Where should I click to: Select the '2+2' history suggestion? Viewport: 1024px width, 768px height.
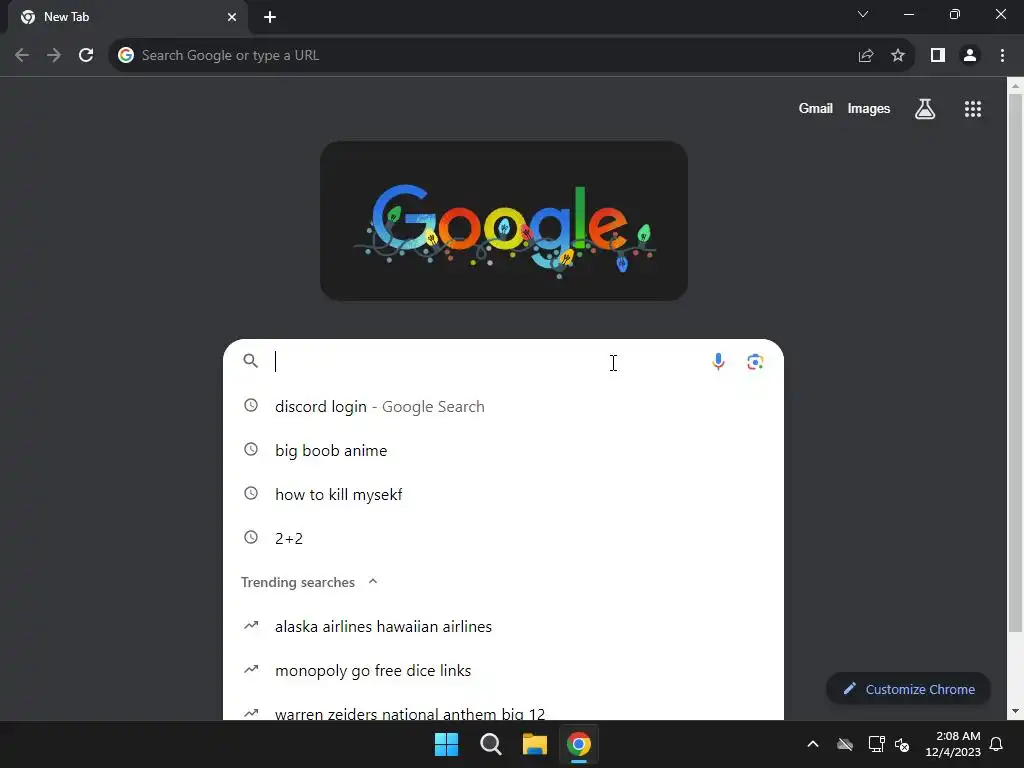tap(503, 538)
